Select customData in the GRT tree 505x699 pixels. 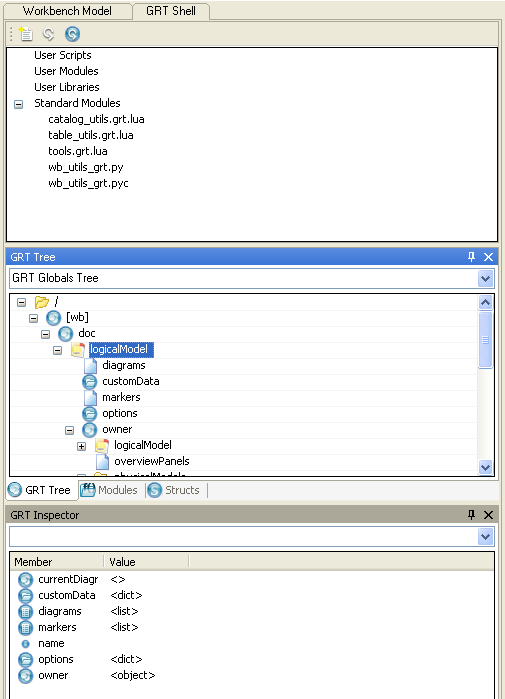coord(131,382)
